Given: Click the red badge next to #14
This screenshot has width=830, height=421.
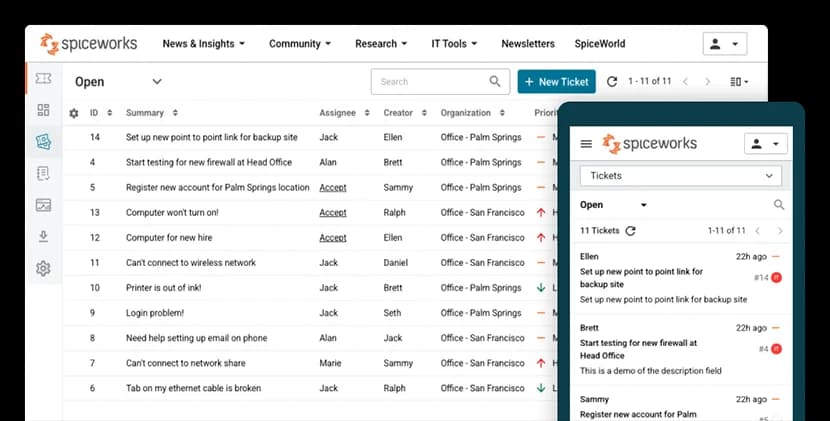Looking at the screenshot, I should pos(777,277).
